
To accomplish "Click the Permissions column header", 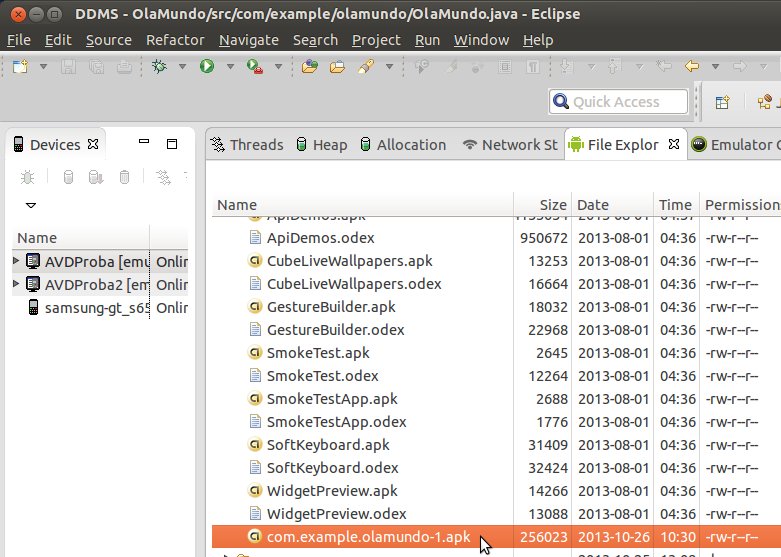I will [x=741, y=205].
